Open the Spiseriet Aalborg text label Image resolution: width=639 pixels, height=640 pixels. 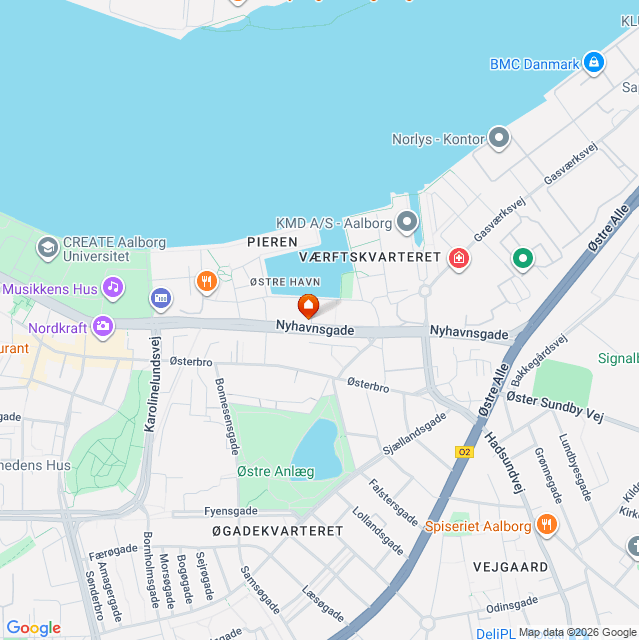(x=478, y=526)
